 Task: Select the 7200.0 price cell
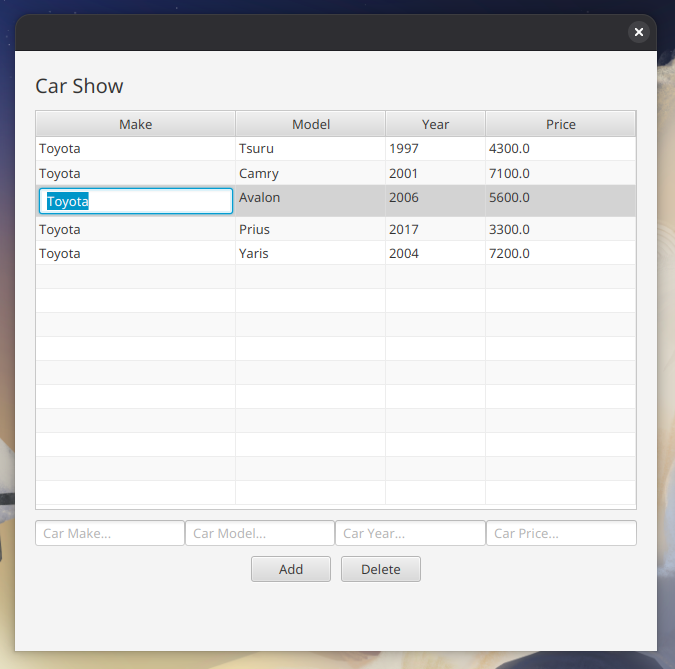click(560, 253)
